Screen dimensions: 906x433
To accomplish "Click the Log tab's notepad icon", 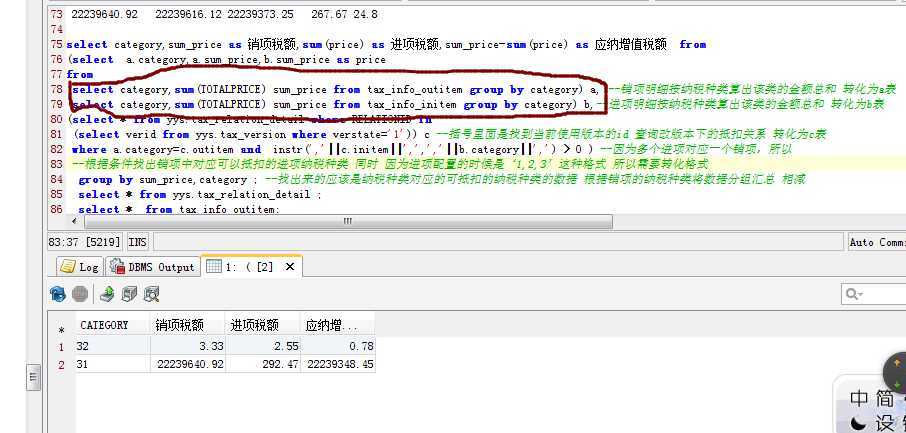I will tap(68, 267).
